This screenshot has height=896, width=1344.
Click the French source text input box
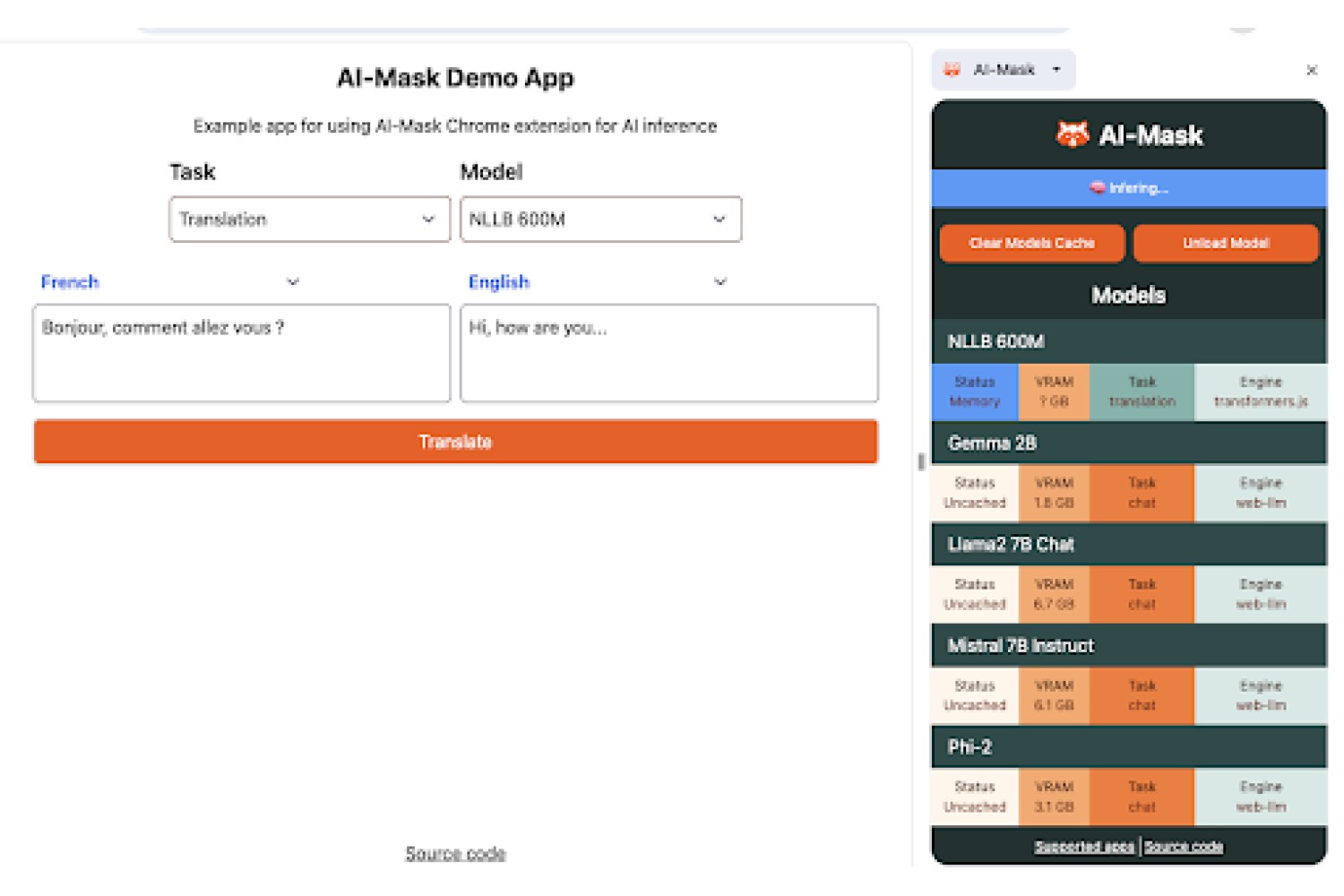tap(242, 353)
